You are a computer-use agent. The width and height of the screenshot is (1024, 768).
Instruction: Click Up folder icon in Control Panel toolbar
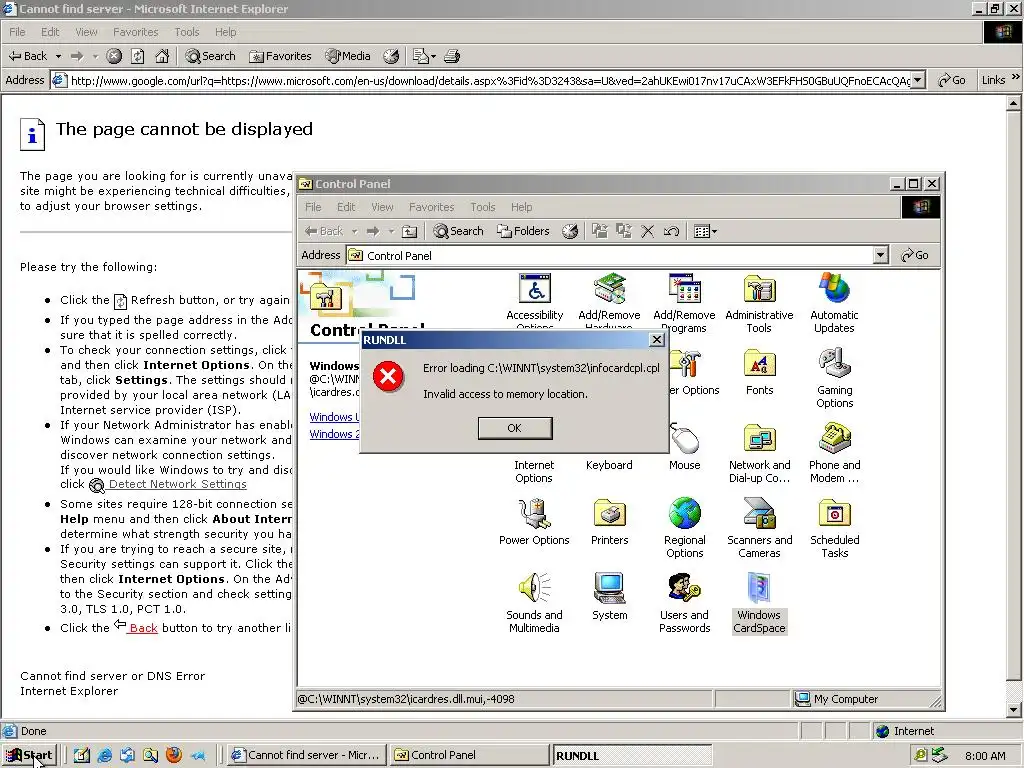click(x=409, y=231)
